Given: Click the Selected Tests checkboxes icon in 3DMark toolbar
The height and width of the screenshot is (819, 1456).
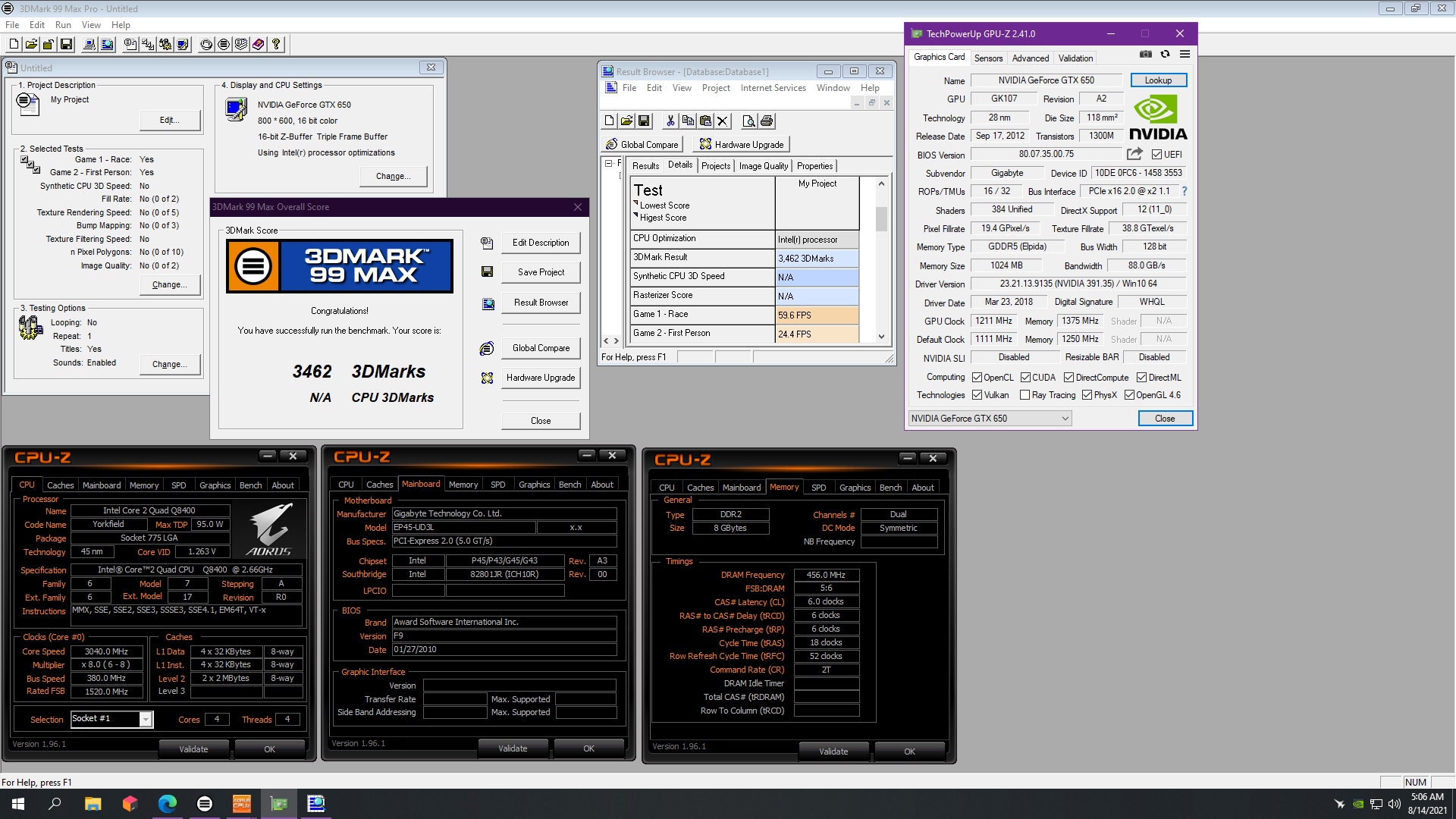Looking at the screenshot, I should point(148,45).
